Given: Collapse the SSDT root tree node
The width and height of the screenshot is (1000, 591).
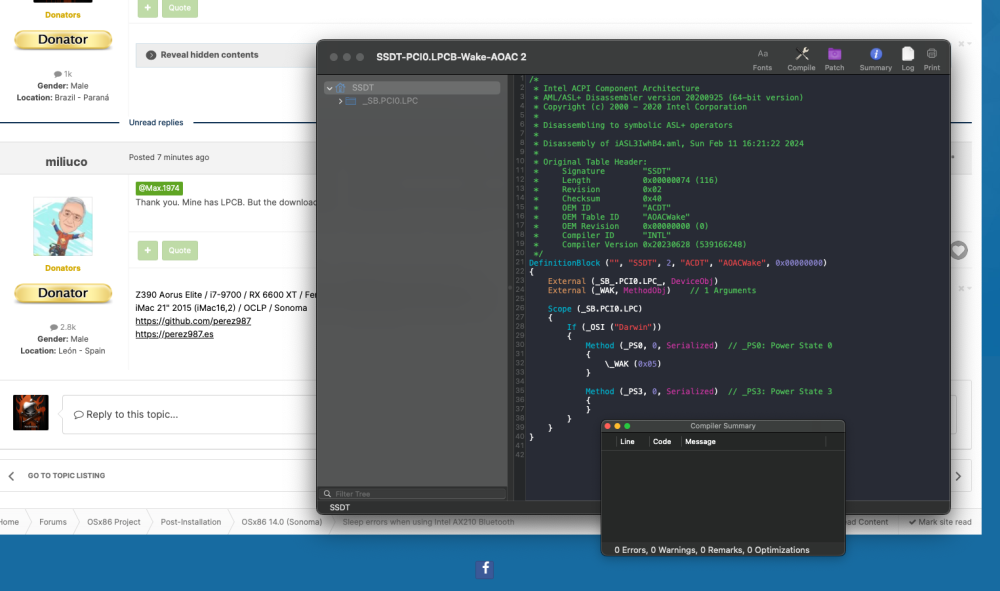Looking at the screenshot, I should point(330,88).
